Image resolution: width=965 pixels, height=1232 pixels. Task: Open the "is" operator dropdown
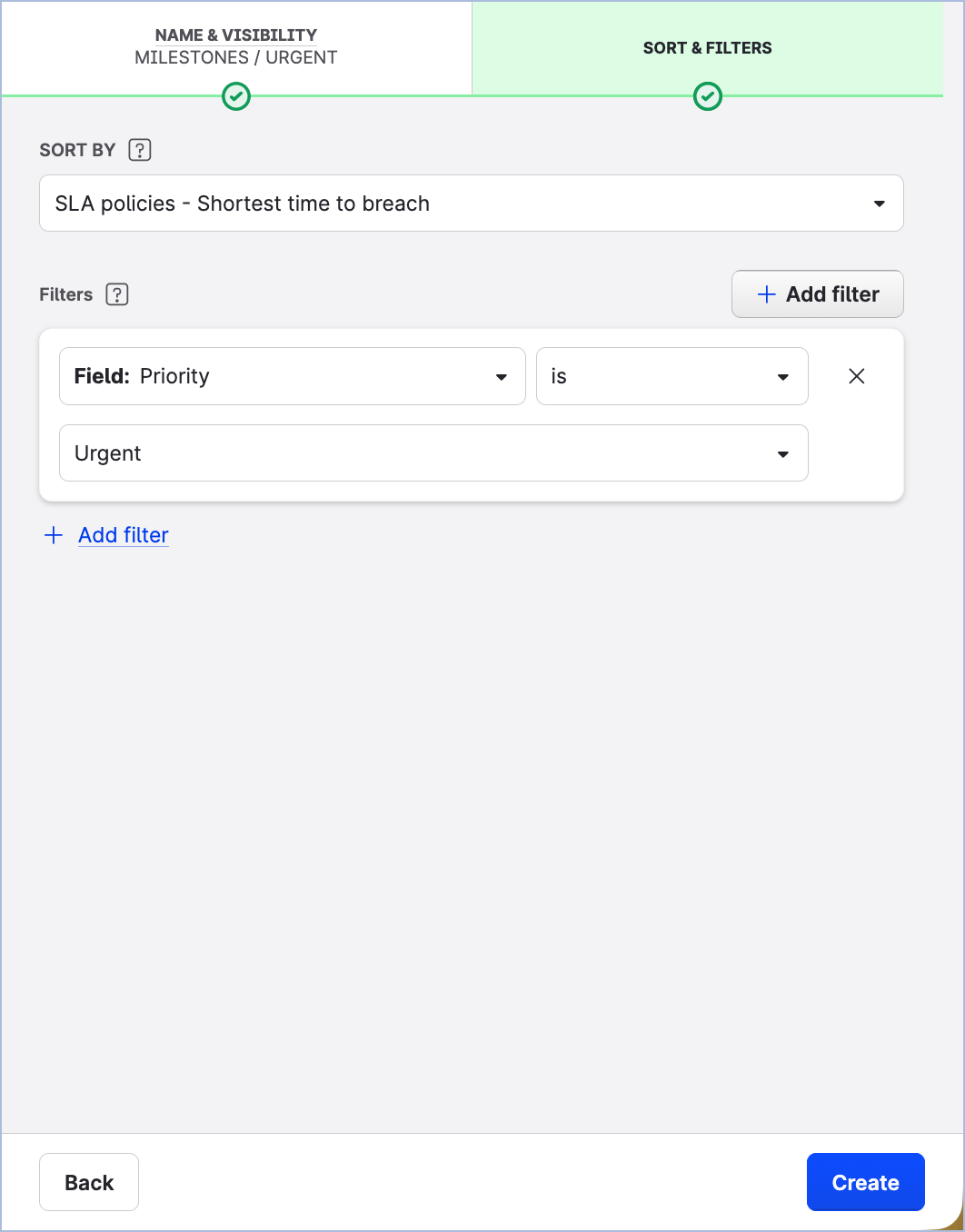[x=672, y=376]
